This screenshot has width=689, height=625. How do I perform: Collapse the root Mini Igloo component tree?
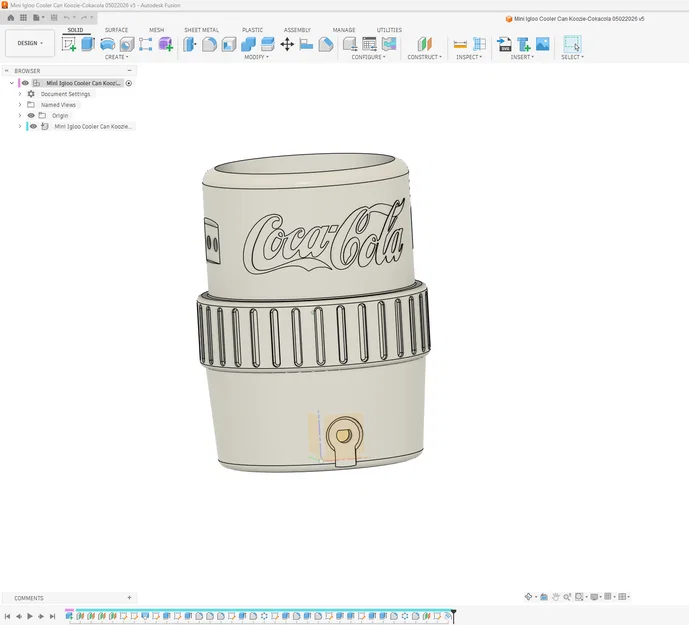click(x=12, y=83)
